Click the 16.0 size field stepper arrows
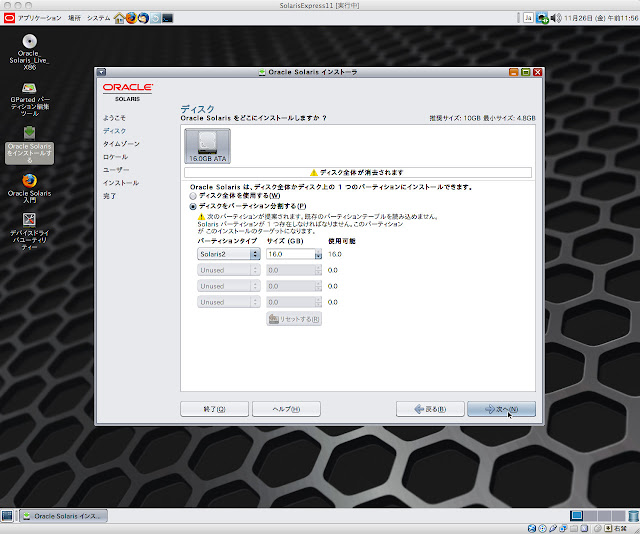Viewport: 640px width, 534px height. point(318,254)
